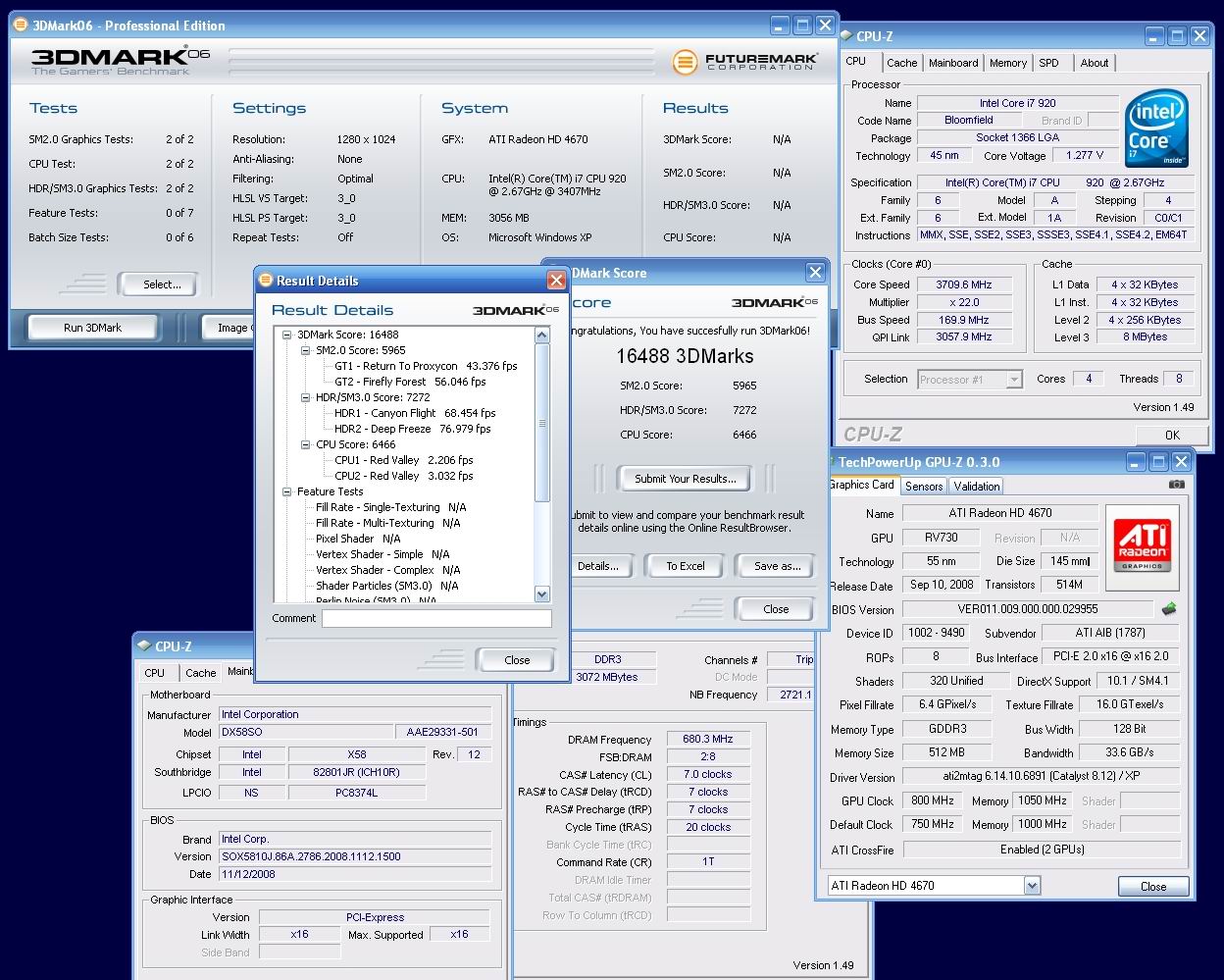
Task: Click the 16488 3DMarks score text
Action: click(x=685, y=356)
